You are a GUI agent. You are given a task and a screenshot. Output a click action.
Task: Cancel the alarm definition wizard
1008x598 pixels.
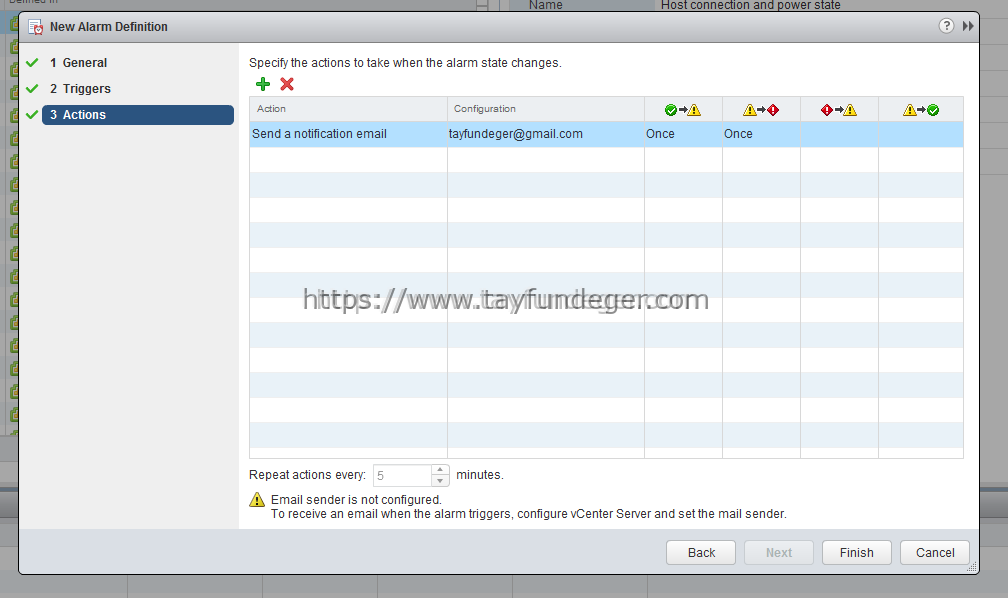coord(935,552)
